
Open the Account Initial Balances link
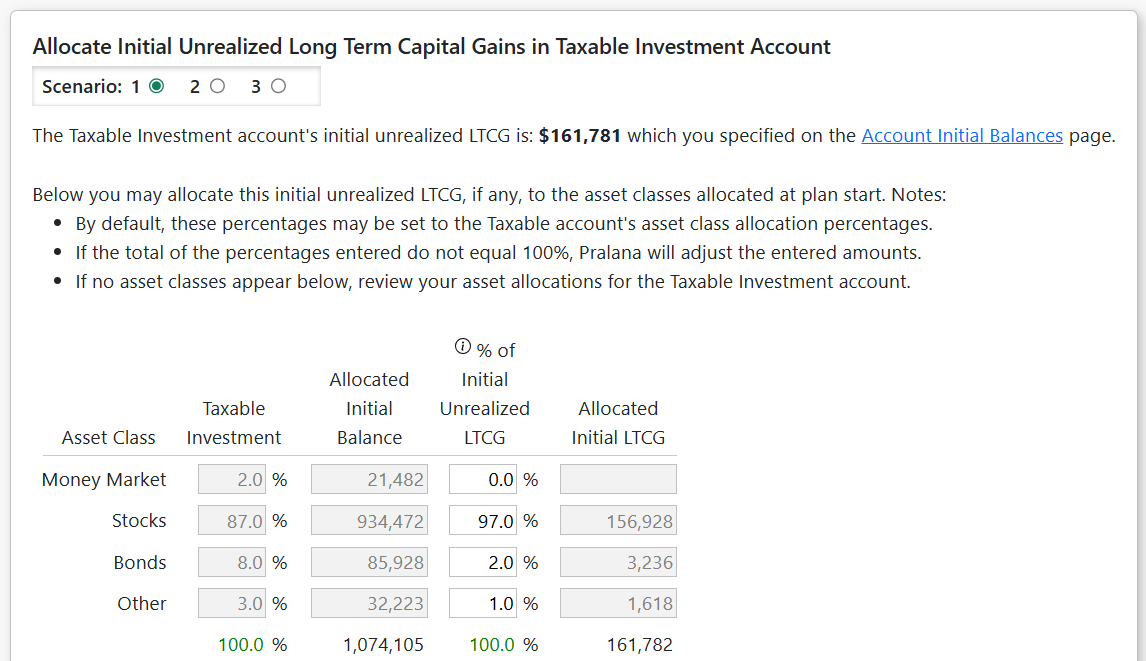point(961,136)
